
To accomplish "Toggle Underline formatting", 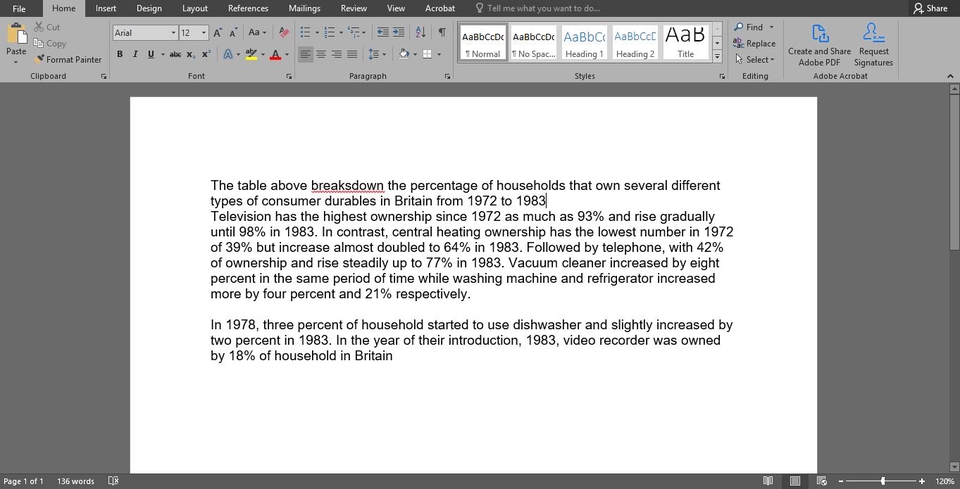I will 151,54.
